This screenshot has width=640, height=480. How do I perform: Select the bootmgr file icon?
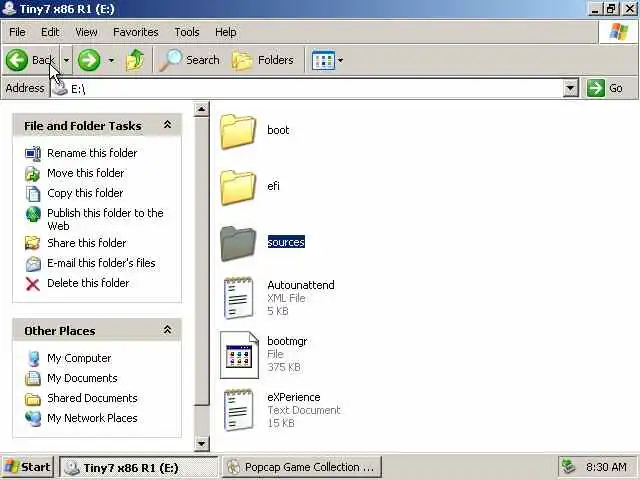239,355
